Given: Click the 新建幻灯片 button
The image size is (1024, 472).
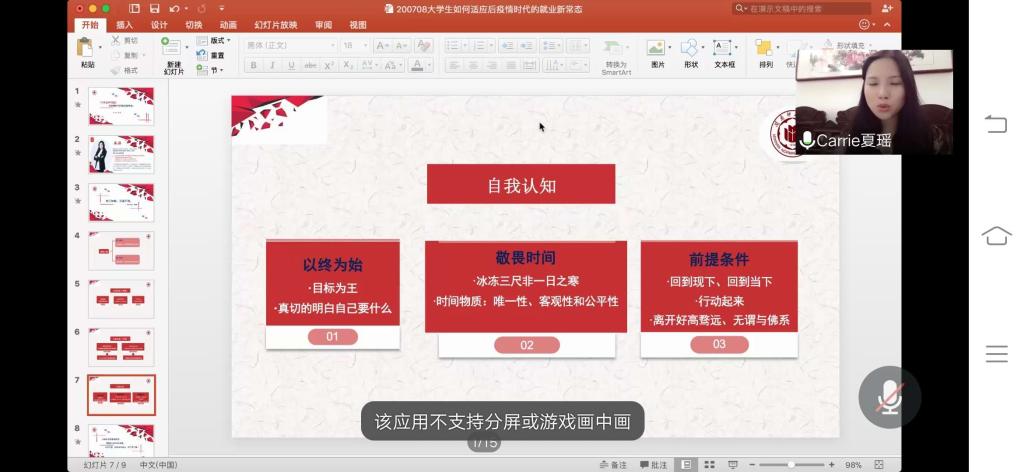Looking at the screenshot, I should point(172,55).
